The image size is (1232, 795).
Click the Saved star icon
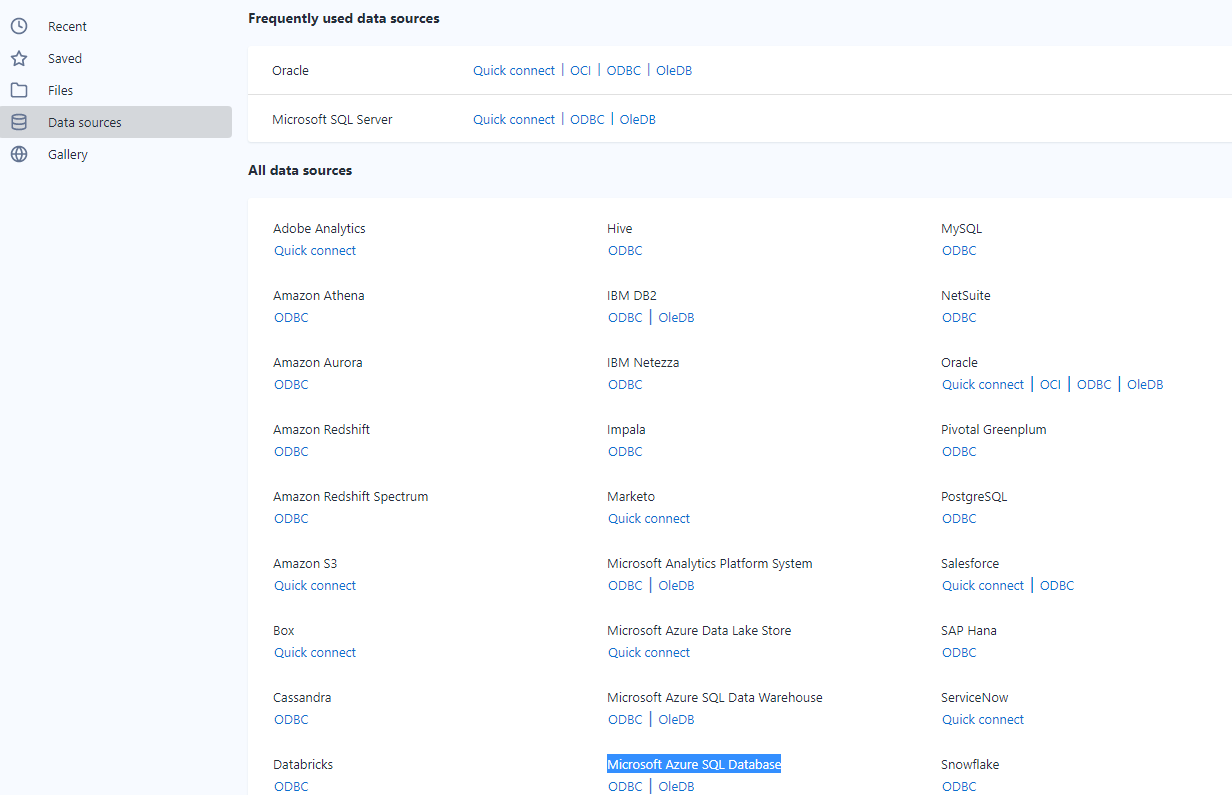[x=19, y=58]
